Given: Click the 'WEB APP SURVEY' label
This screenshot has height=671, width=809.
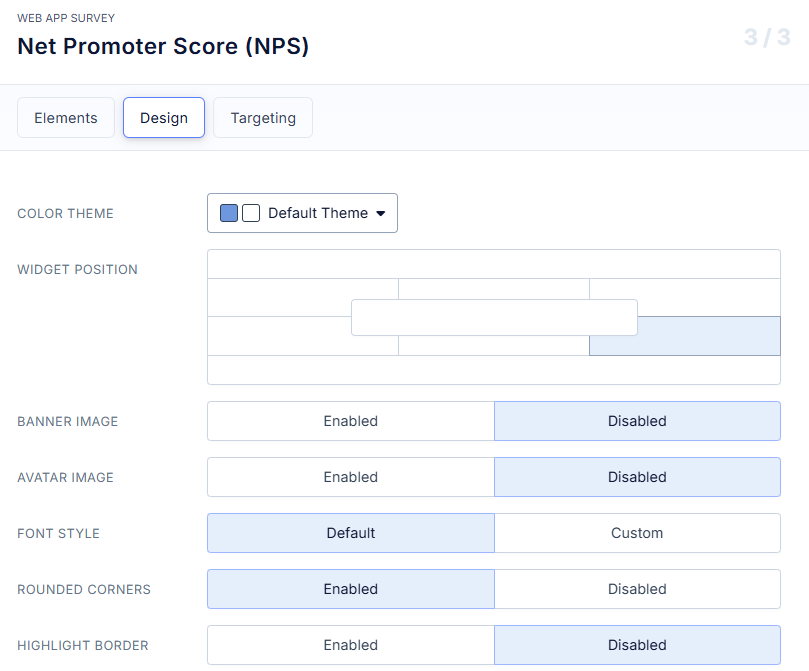Looking at the screenshot, I should pos(66,18).
